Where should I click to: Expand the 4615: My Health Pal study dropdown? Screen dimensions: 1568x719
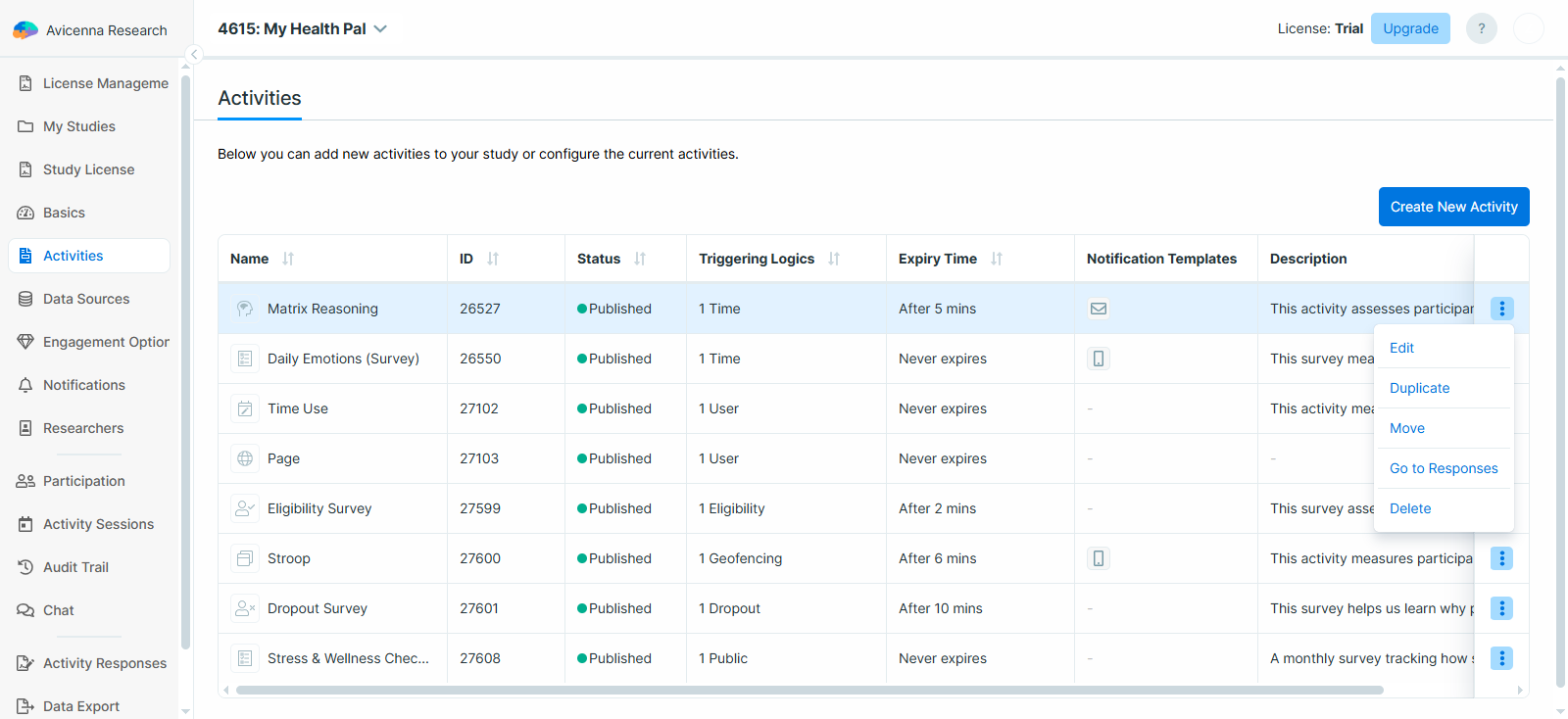[380, 29]
